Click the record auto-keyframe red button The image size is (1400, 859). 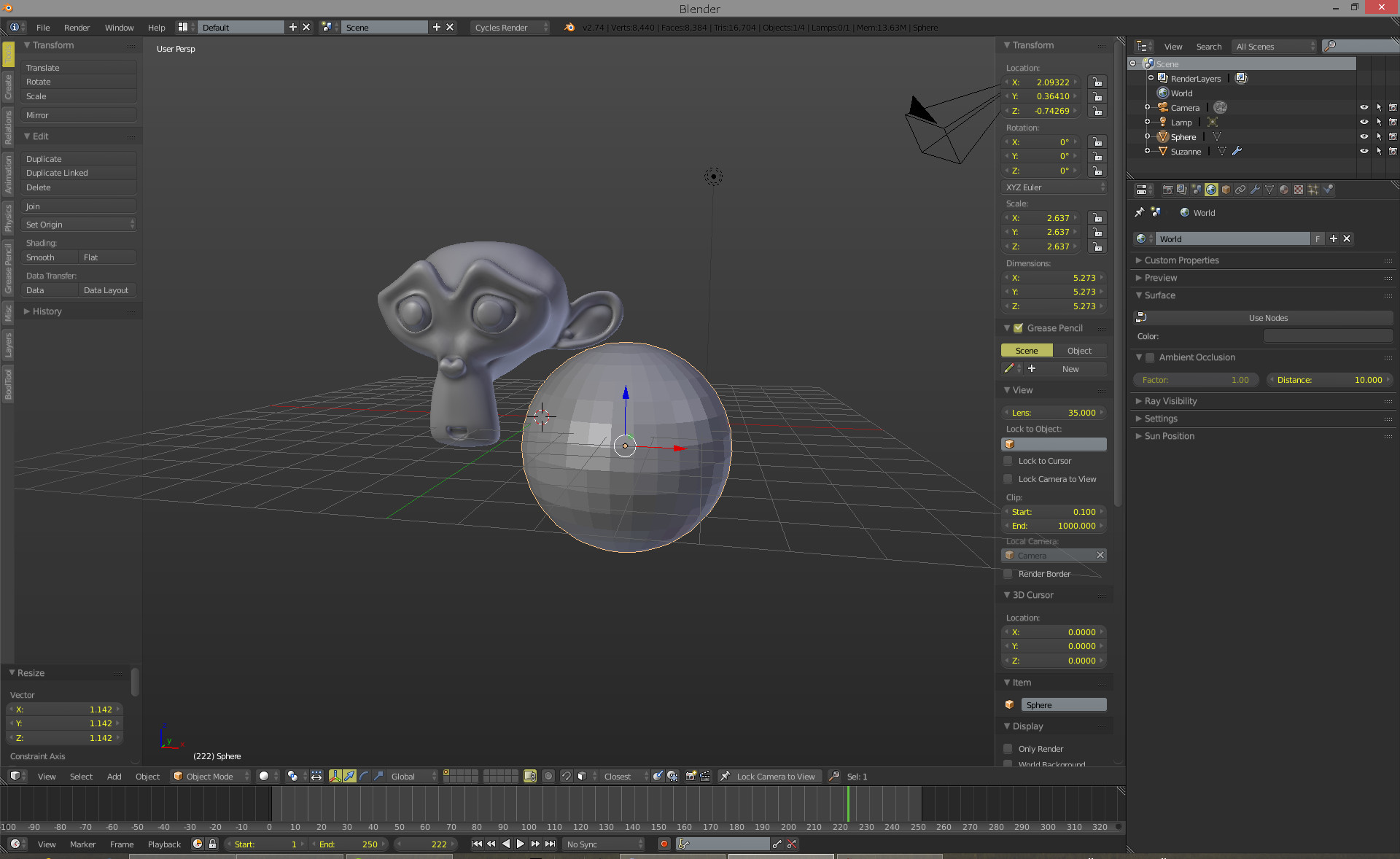point(664,844)
